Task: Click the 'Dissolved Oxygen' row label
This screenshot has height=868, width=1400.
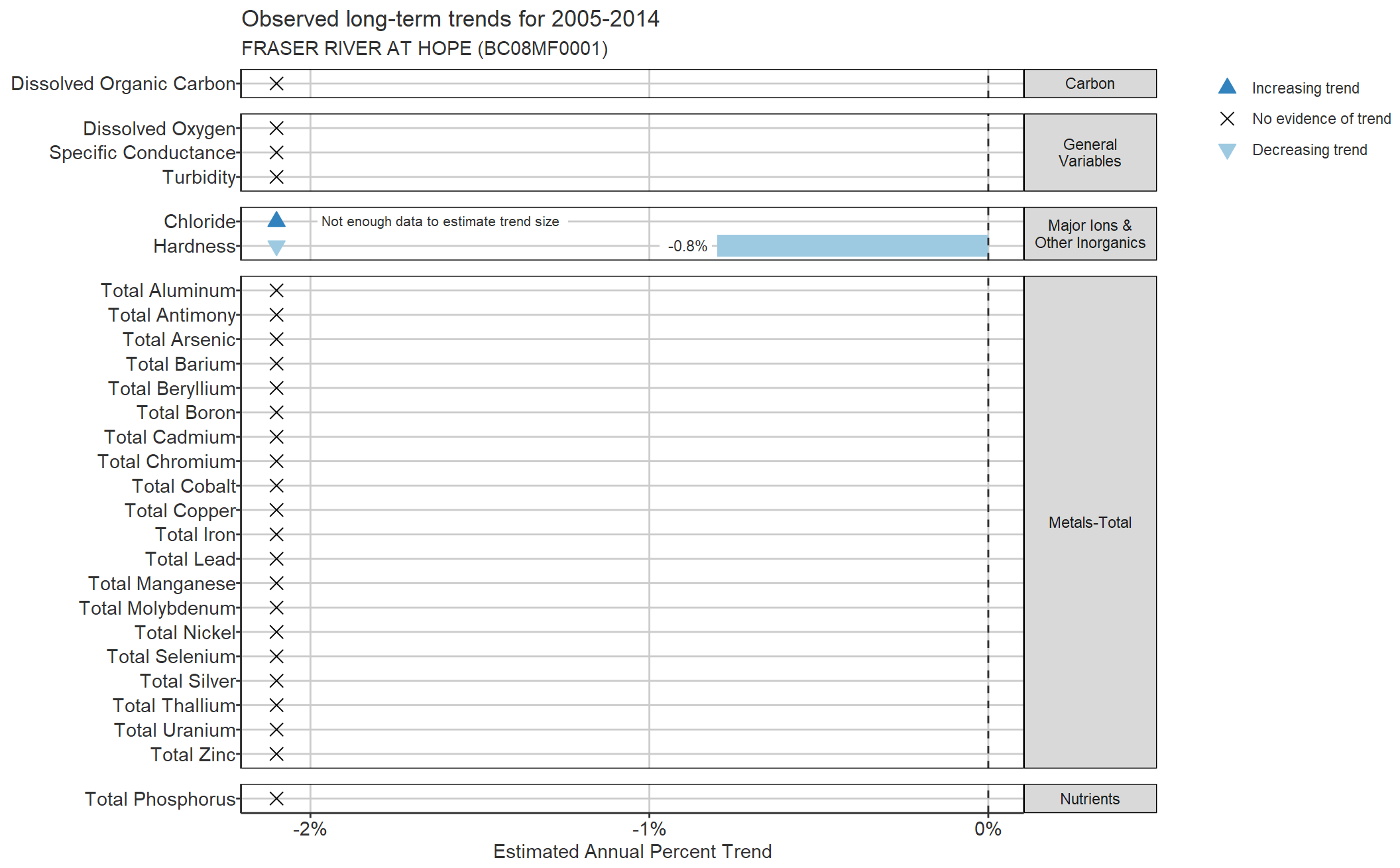Action: tap(159, 129)
